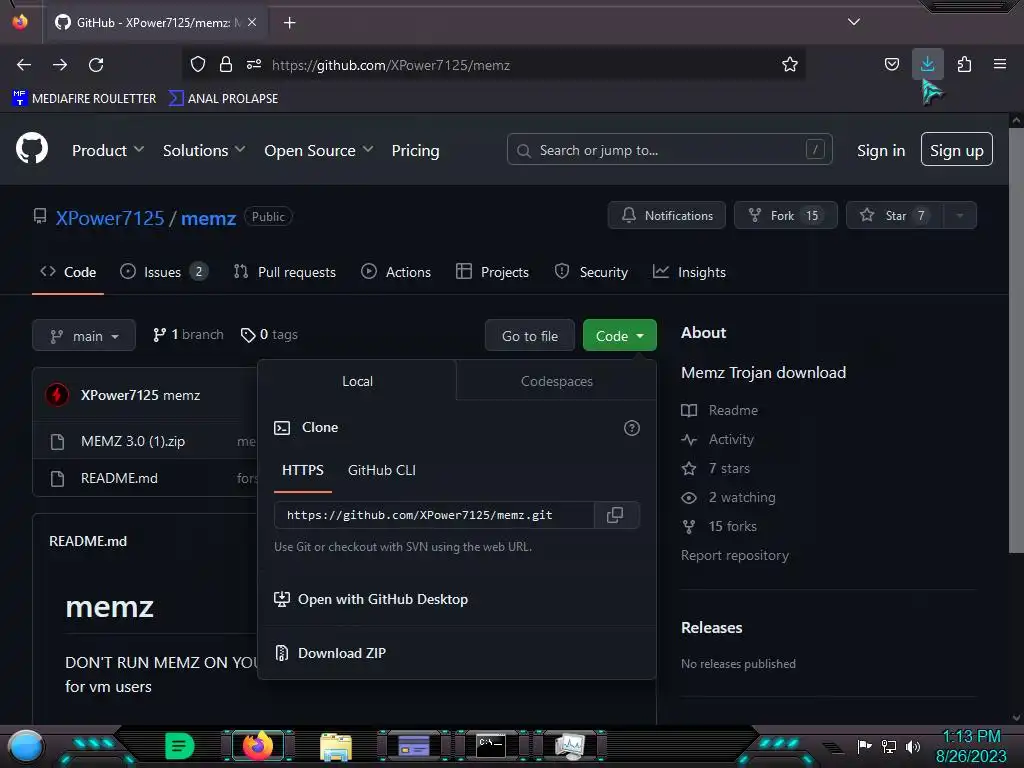
Task: View the 7 stars link
Action: click(x=715, y=468)
